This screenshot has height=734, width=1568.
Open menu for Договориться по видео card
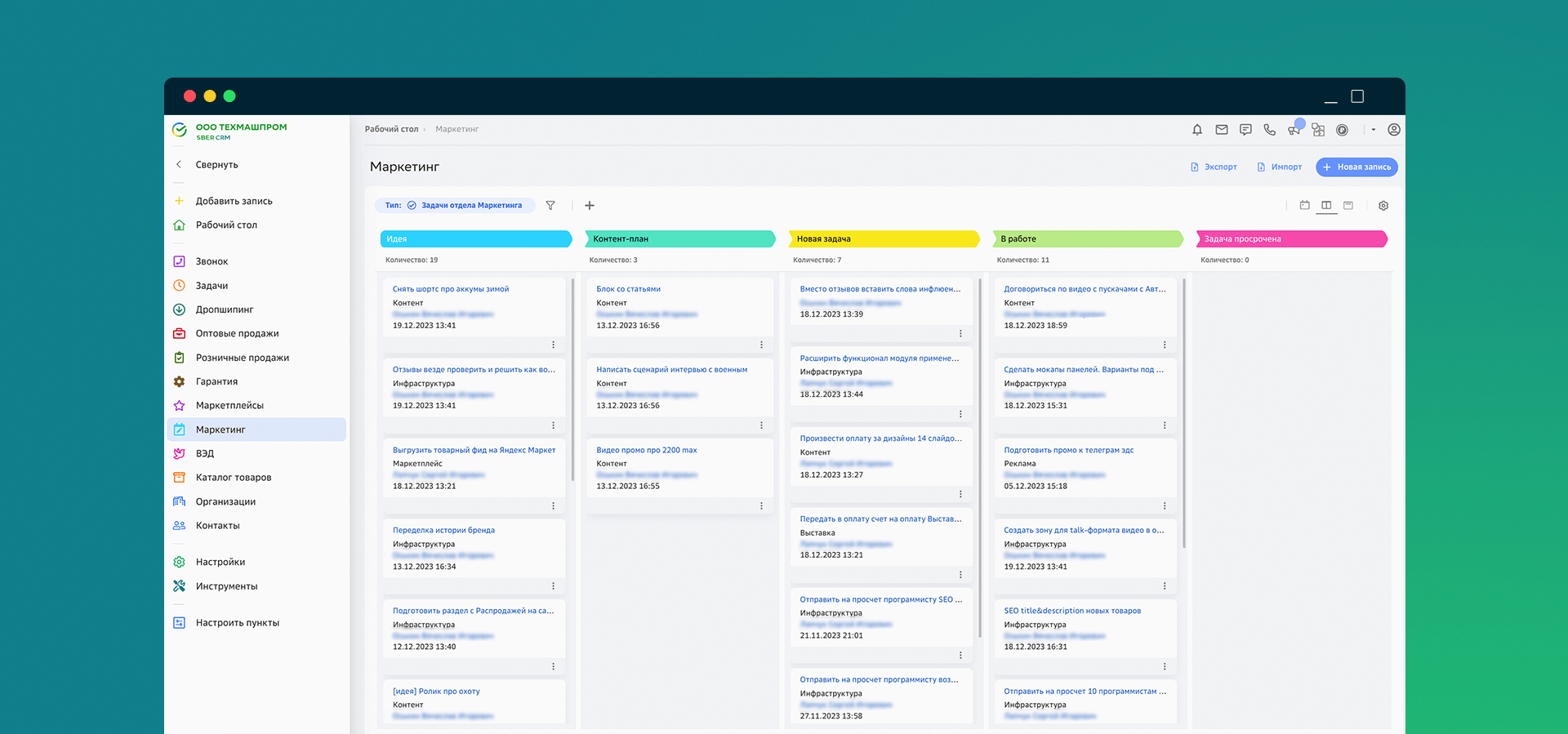tap(1165, 345)
